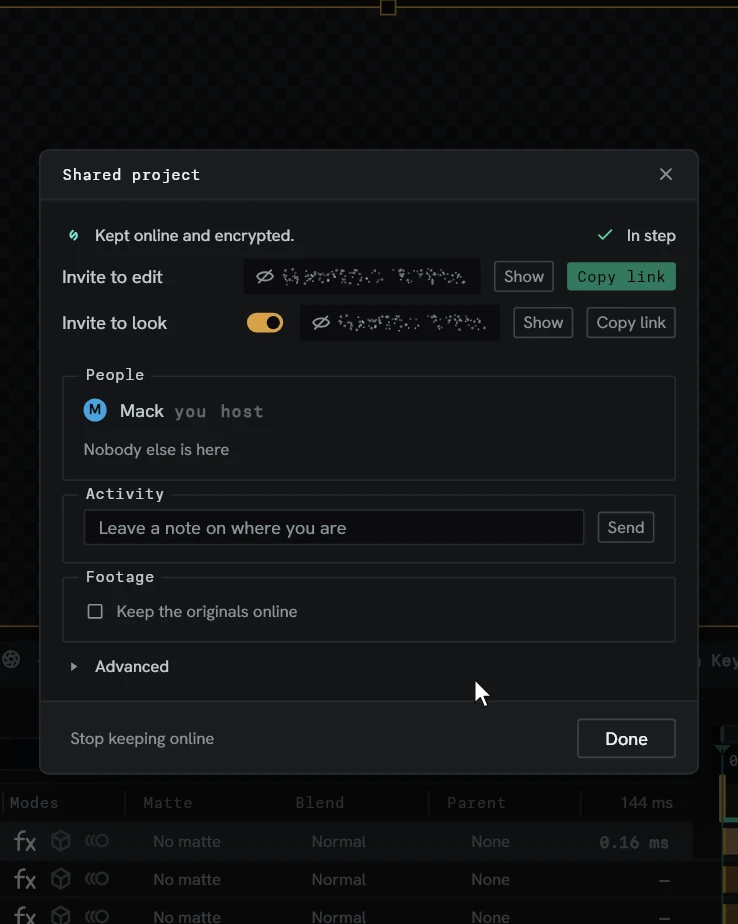
Task: Enable Keep the originals online
Action: click(95, 612)
